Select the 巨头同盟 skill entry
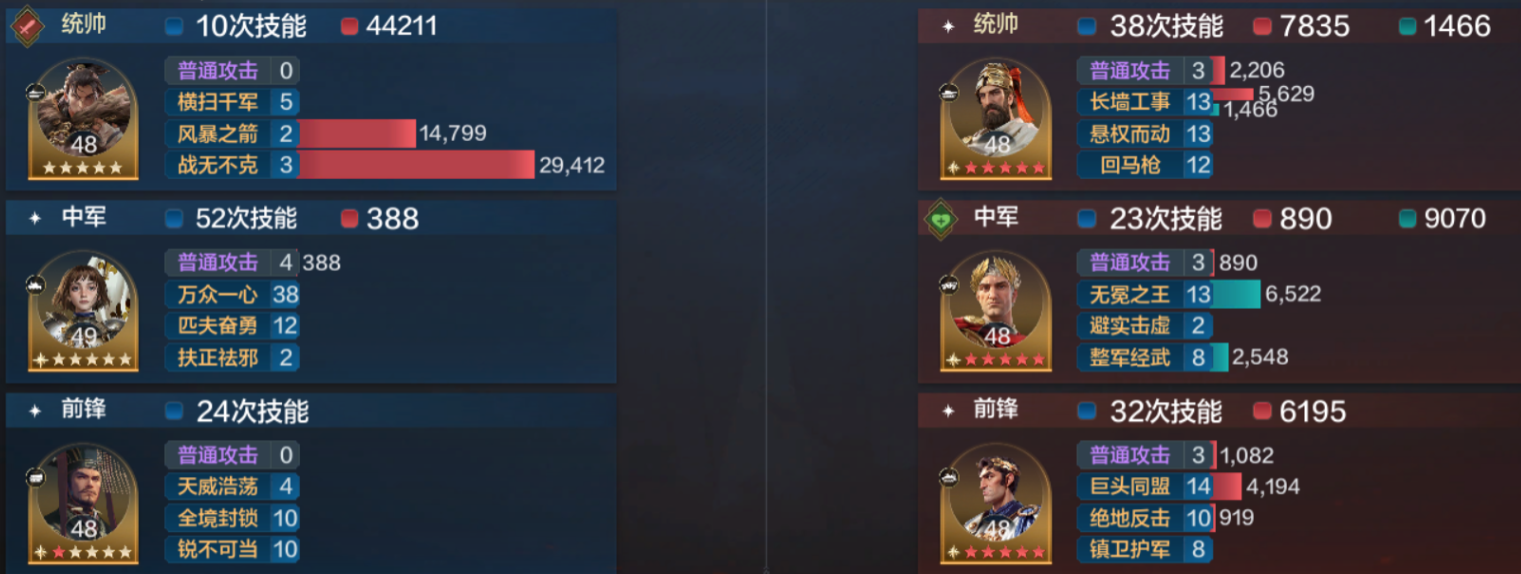 point(1145,487)
